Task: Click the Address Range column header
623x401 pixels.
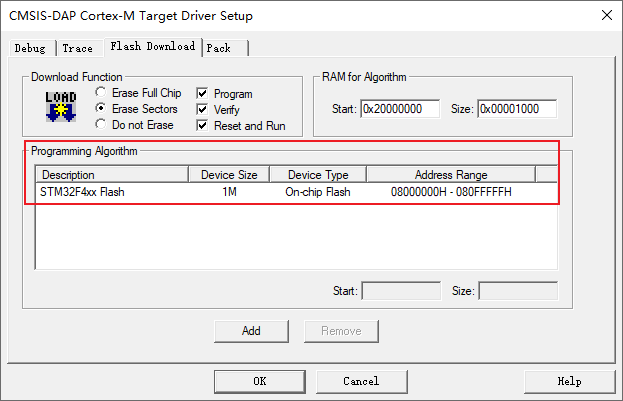Action: tap(451, 175)
